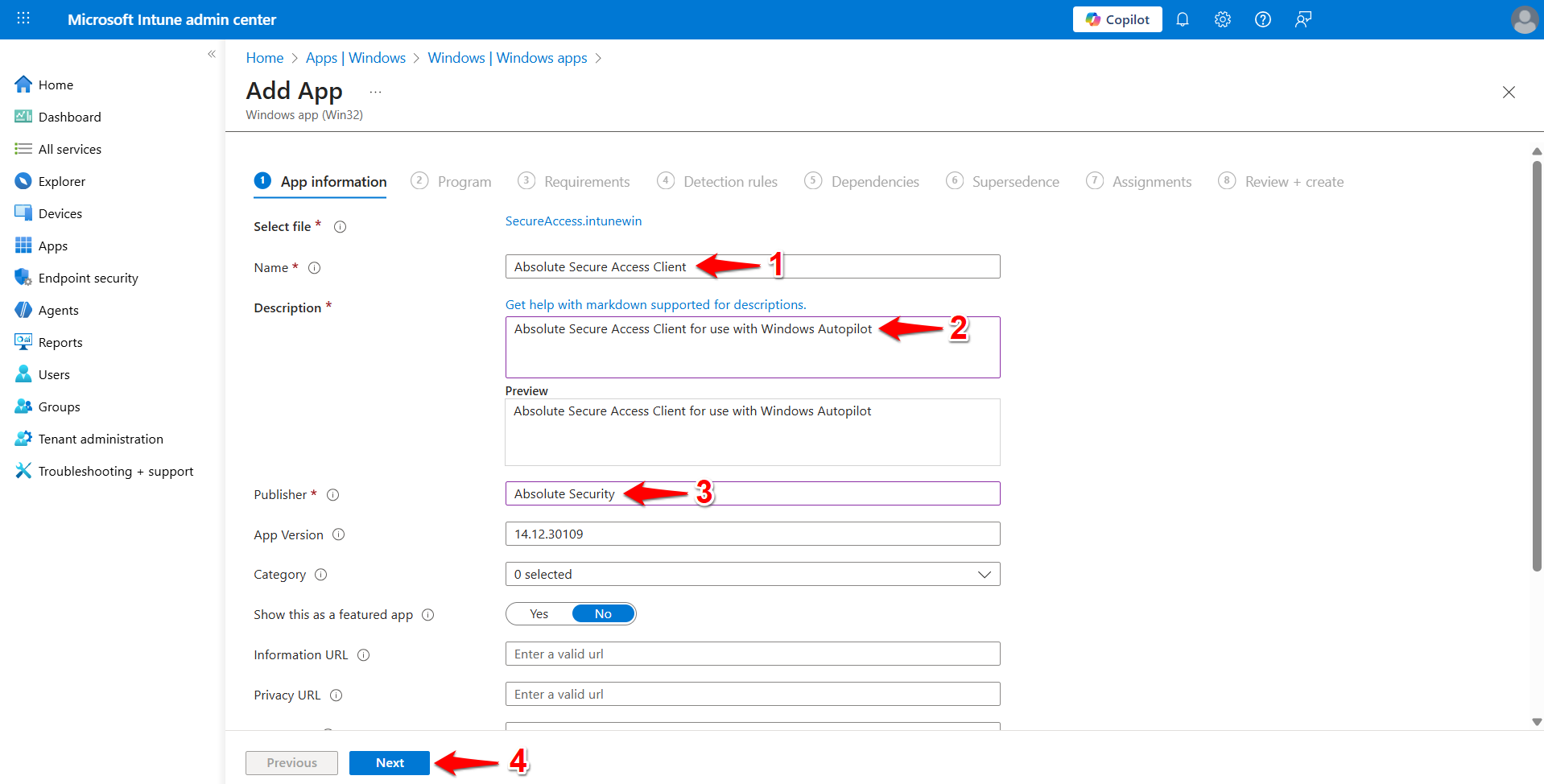Go to the Detection rules step tab
This screenshot has height=784, width=1544.
717,181
